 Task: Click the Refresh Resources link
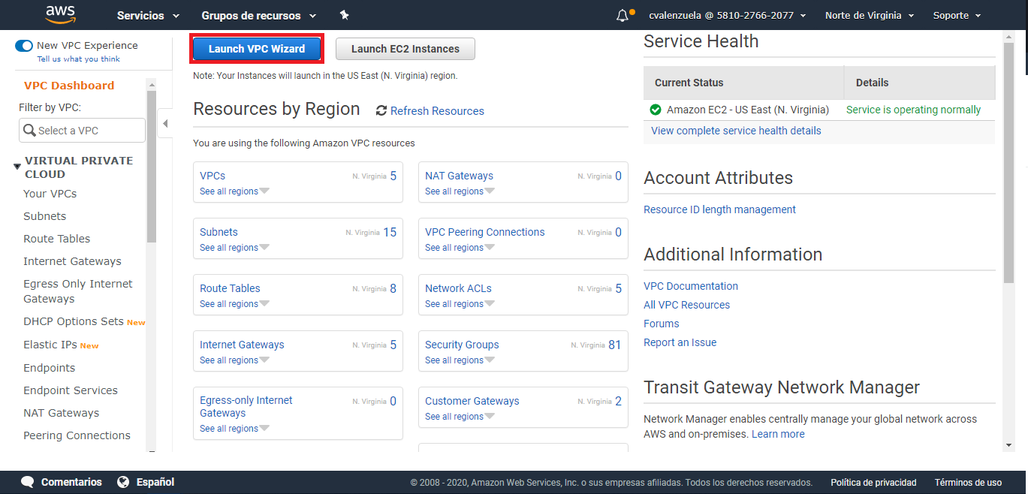437,111
